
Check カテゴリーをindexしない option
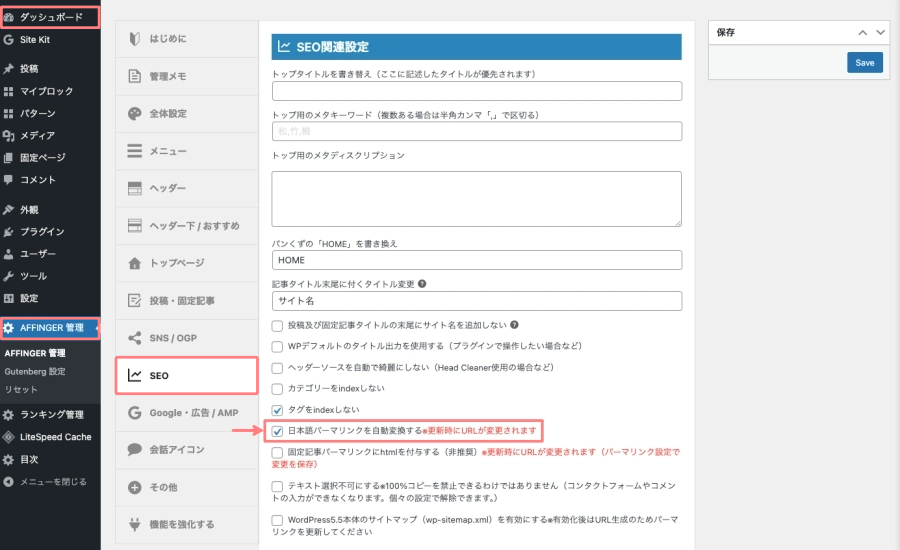277,389
